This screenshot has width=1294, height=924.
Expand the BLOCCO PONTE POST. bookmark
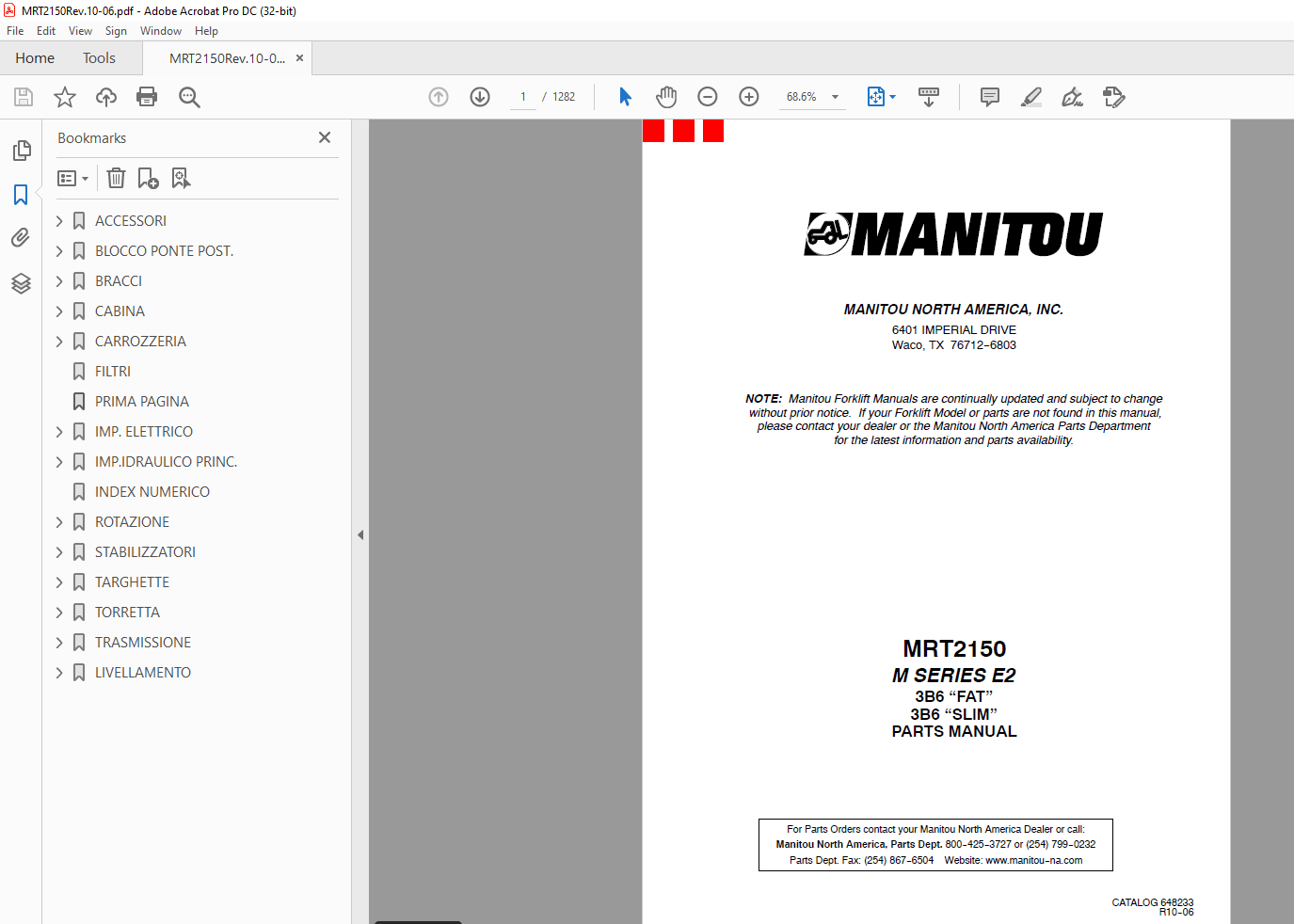point(59,251)
